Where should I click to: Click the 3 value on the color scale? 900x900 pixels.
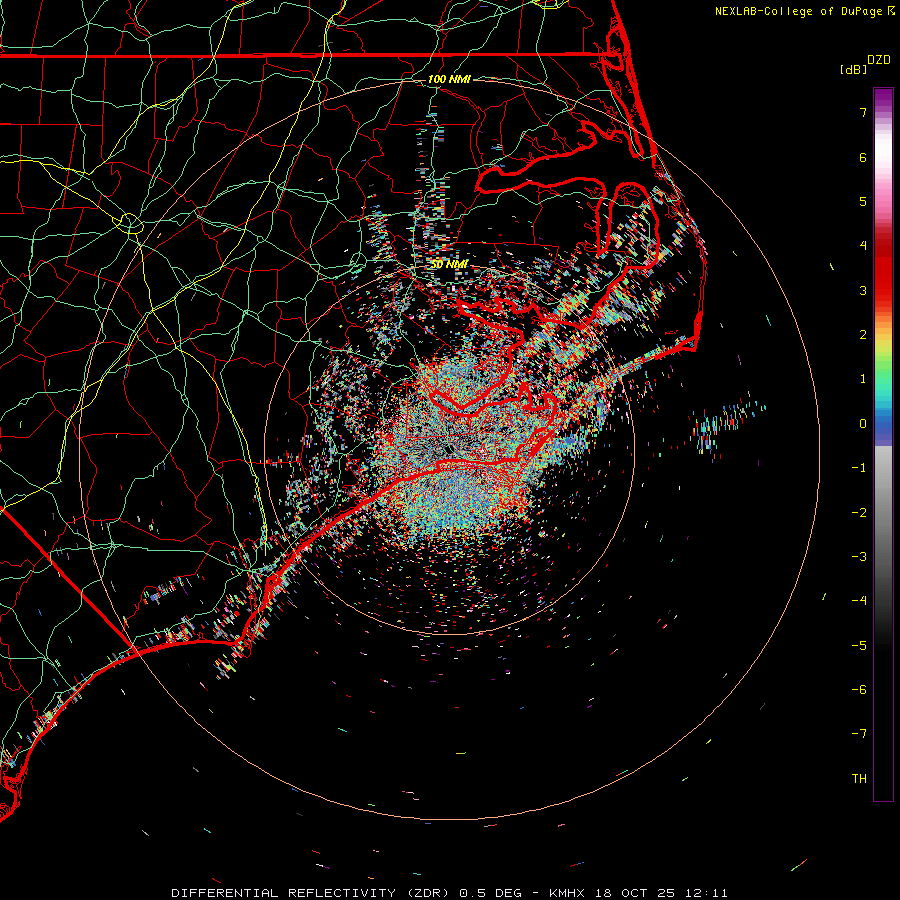tap(863, 290)
